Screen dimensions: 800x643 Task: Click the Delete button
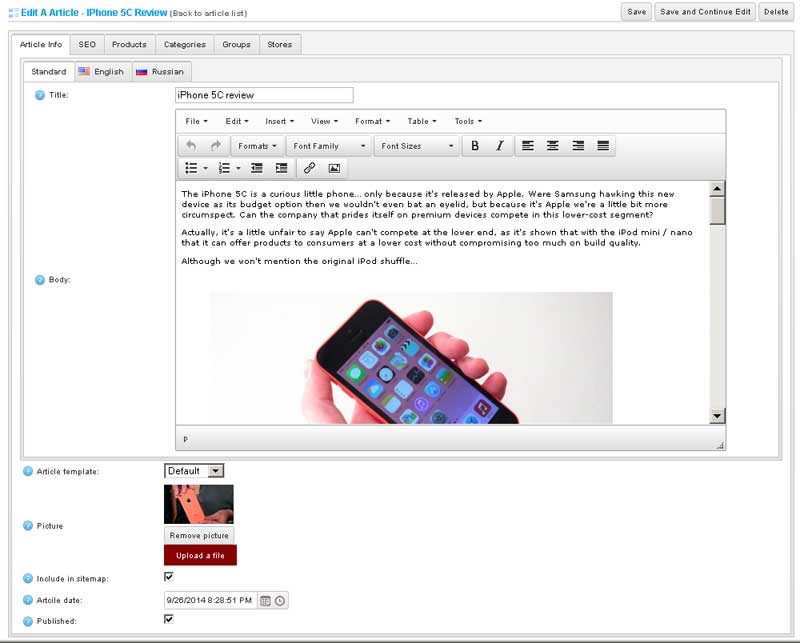click(776, 12)
